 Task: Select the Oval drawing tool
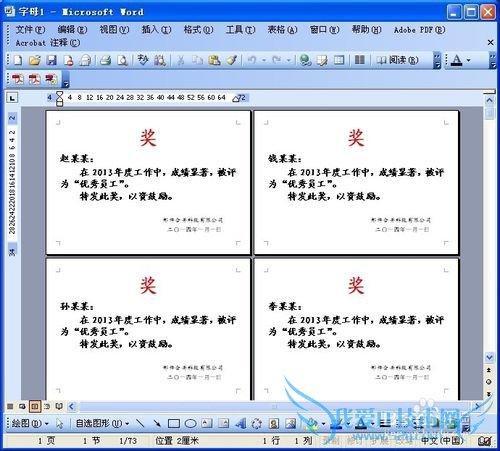click(190, 424)
